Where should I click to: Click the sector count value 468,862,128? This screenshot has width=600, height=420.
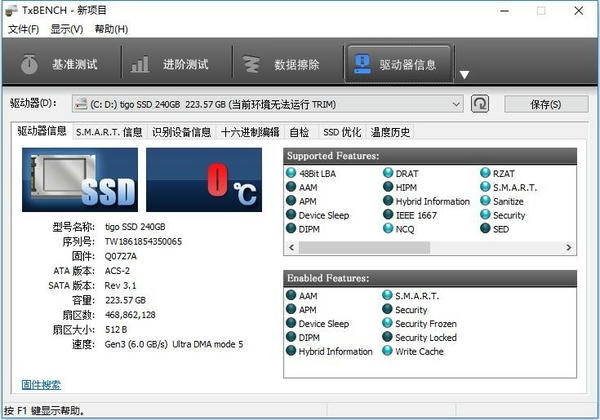[x=130, y=314]
